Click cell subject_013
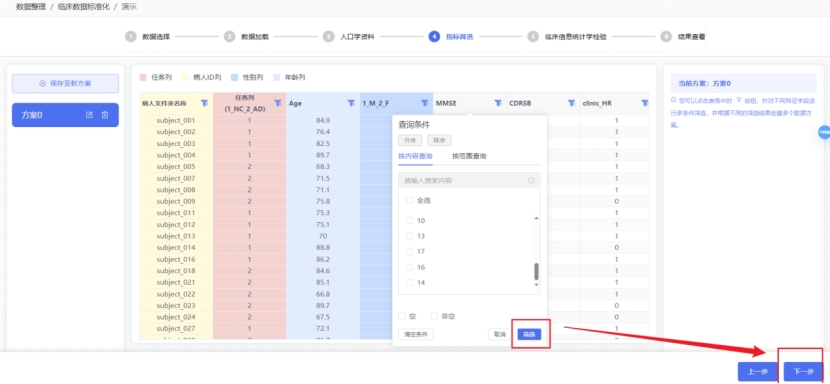Screen dimensions: 830x384 pyautogui.click(x=176, y=236)
